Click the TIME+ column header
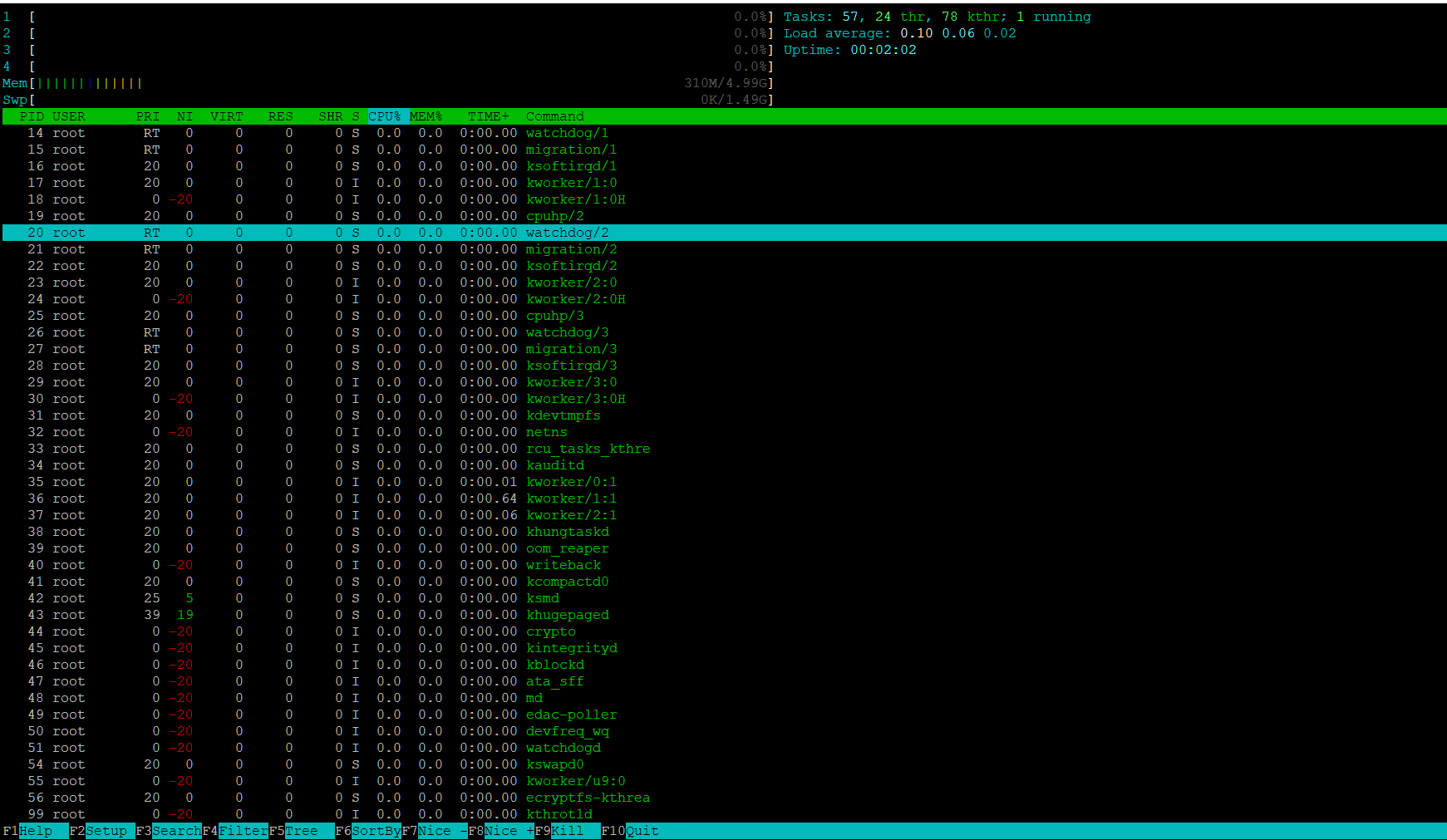 489,116
